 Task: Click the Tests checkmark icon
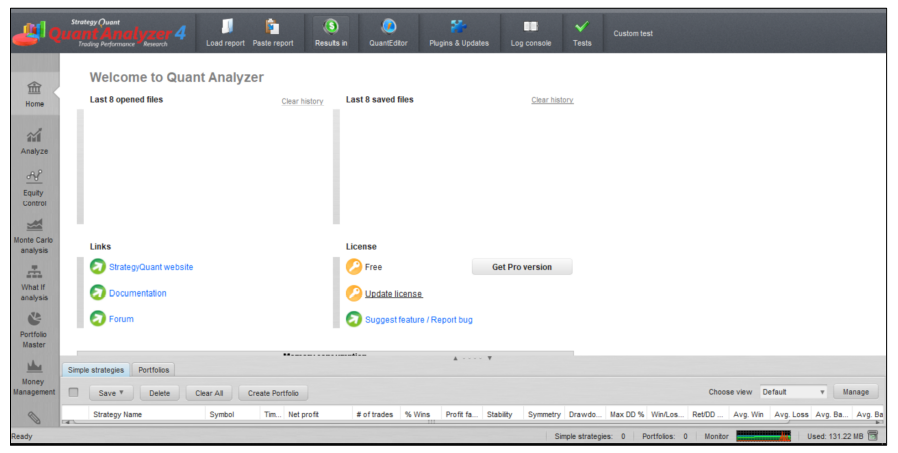click(582, 26)
